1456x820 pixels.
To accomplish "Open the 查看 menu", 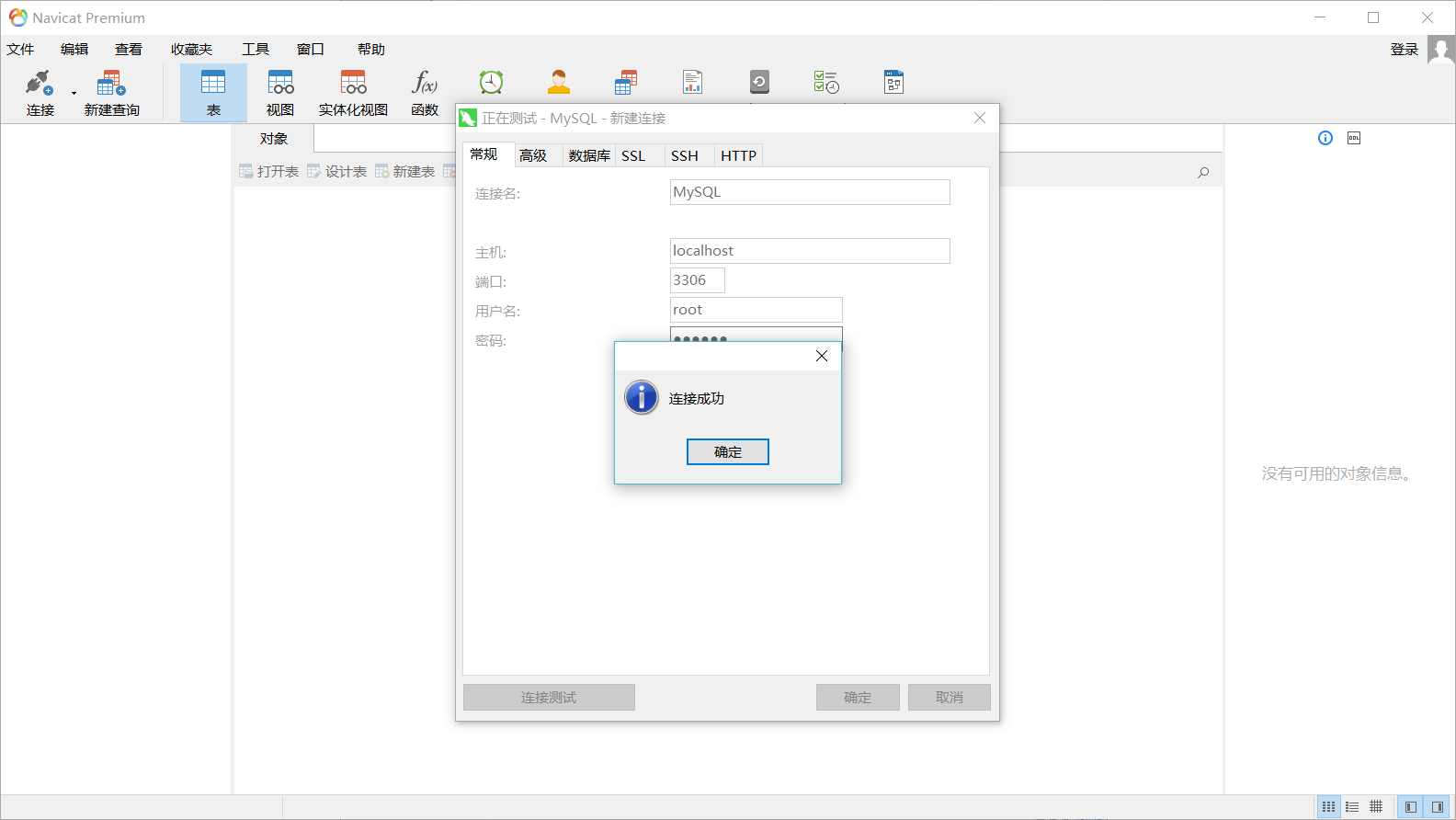I will [129, 50].
